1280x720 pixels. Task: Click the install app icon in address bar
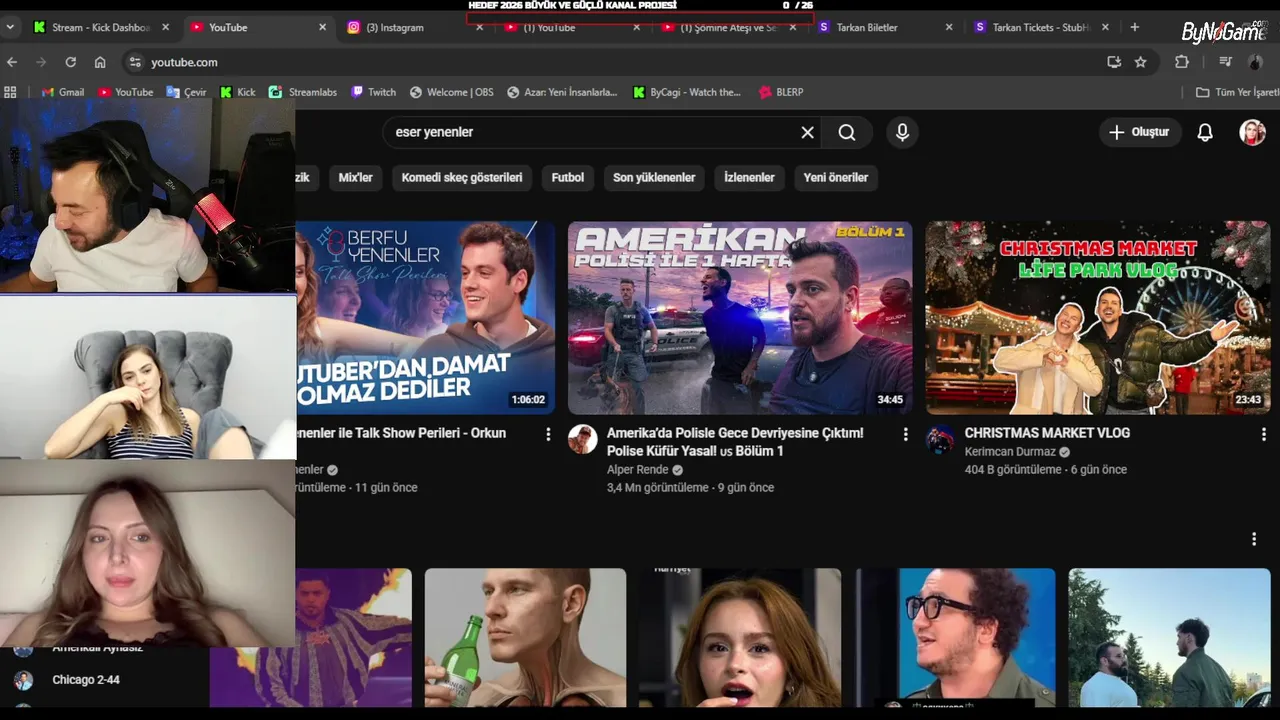click(x=1114, y=62)
